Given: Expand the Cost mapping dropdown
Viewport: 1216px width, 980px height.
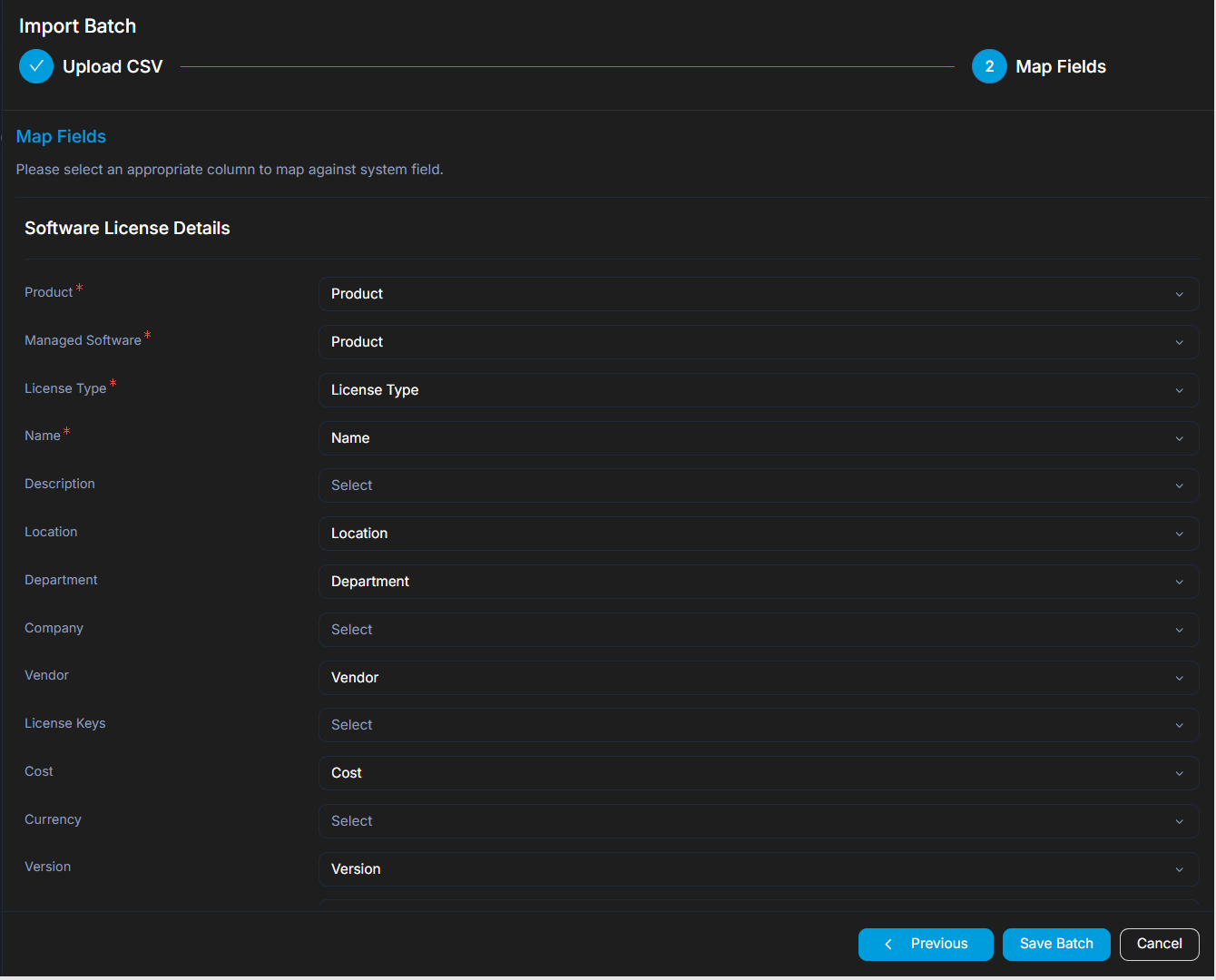Looking at the screenshot, I should tap(759, 773).
